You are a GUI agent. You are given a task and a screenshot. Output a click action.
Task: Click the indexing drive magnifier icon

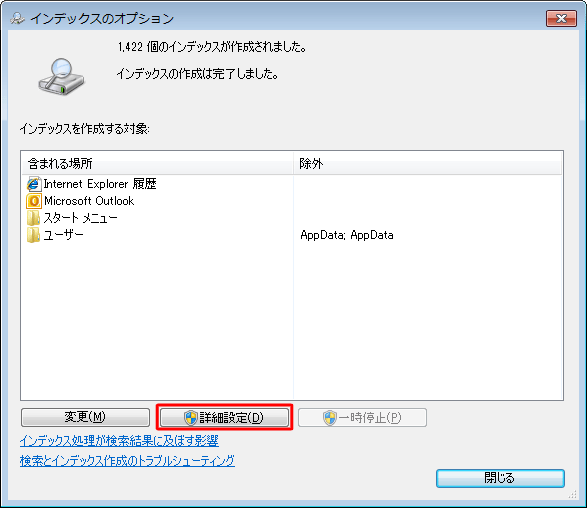click(x=61, y=77)
